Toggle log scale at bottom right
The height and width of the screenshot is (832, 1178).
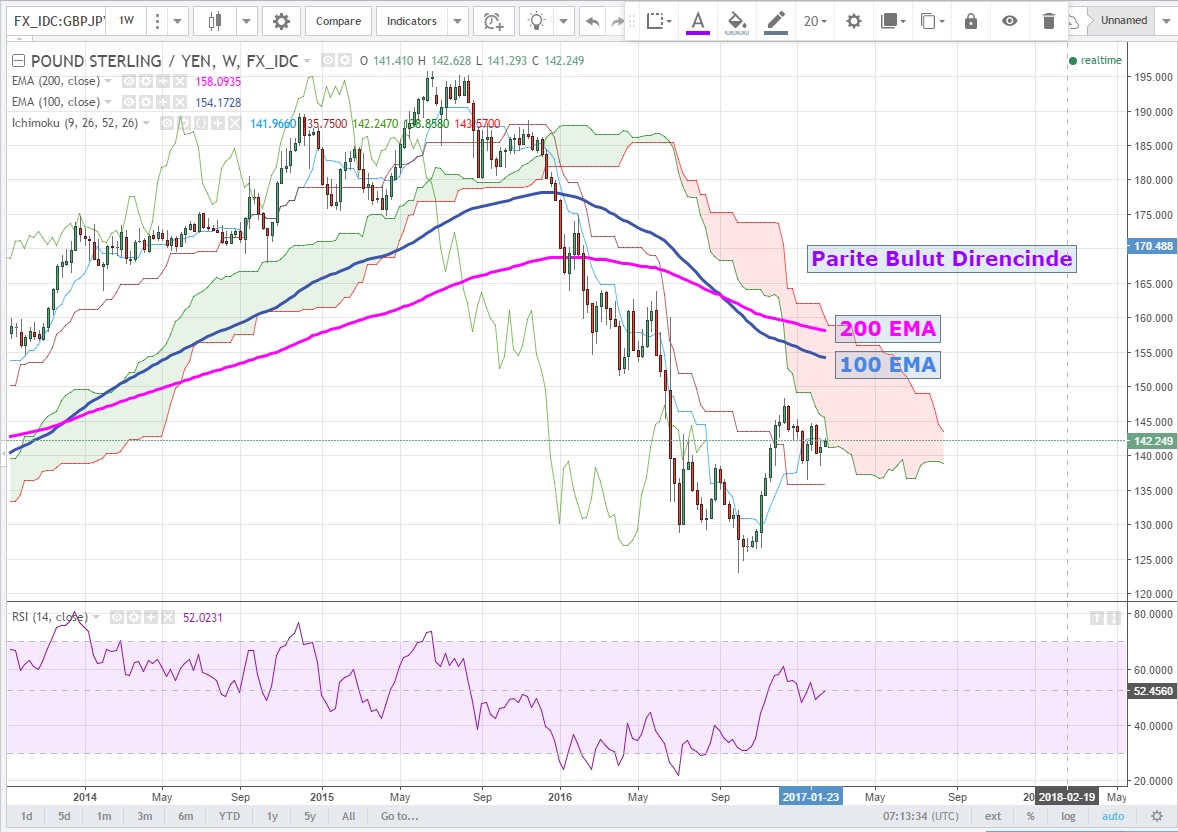click(x=1068, y=816)
